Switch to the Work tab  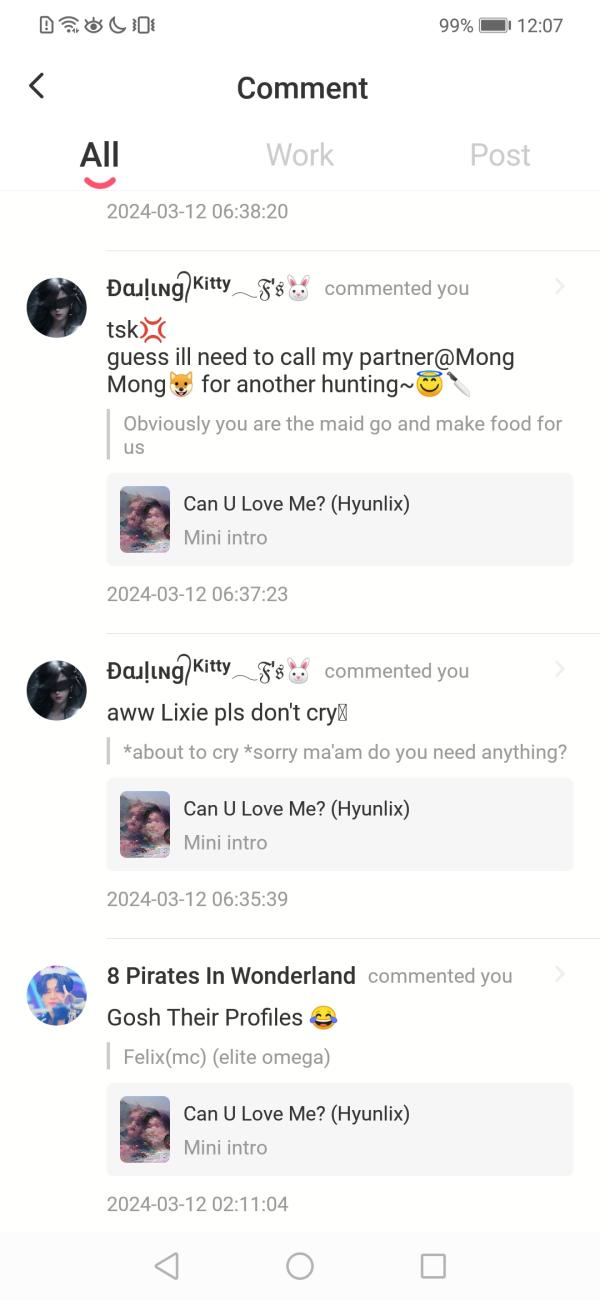click(x=299, y=155)
